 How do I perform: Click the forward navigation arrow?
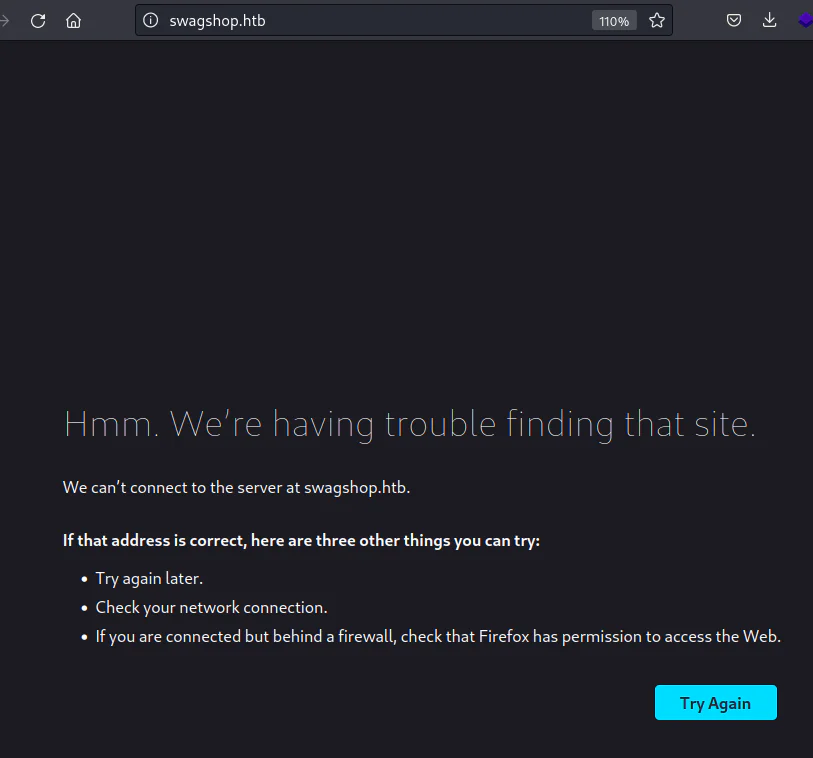click(x=5, y=21)
